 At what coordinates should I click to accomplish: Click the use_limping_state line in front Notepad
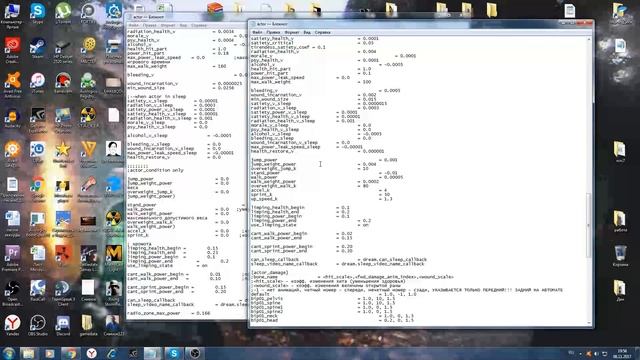pos(310,224)
